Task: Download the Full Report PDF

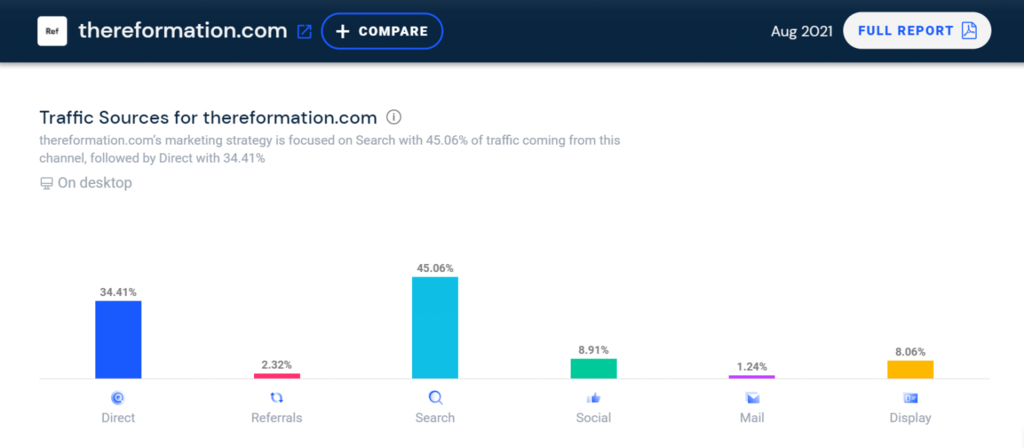Action: (x=917, y=31)
